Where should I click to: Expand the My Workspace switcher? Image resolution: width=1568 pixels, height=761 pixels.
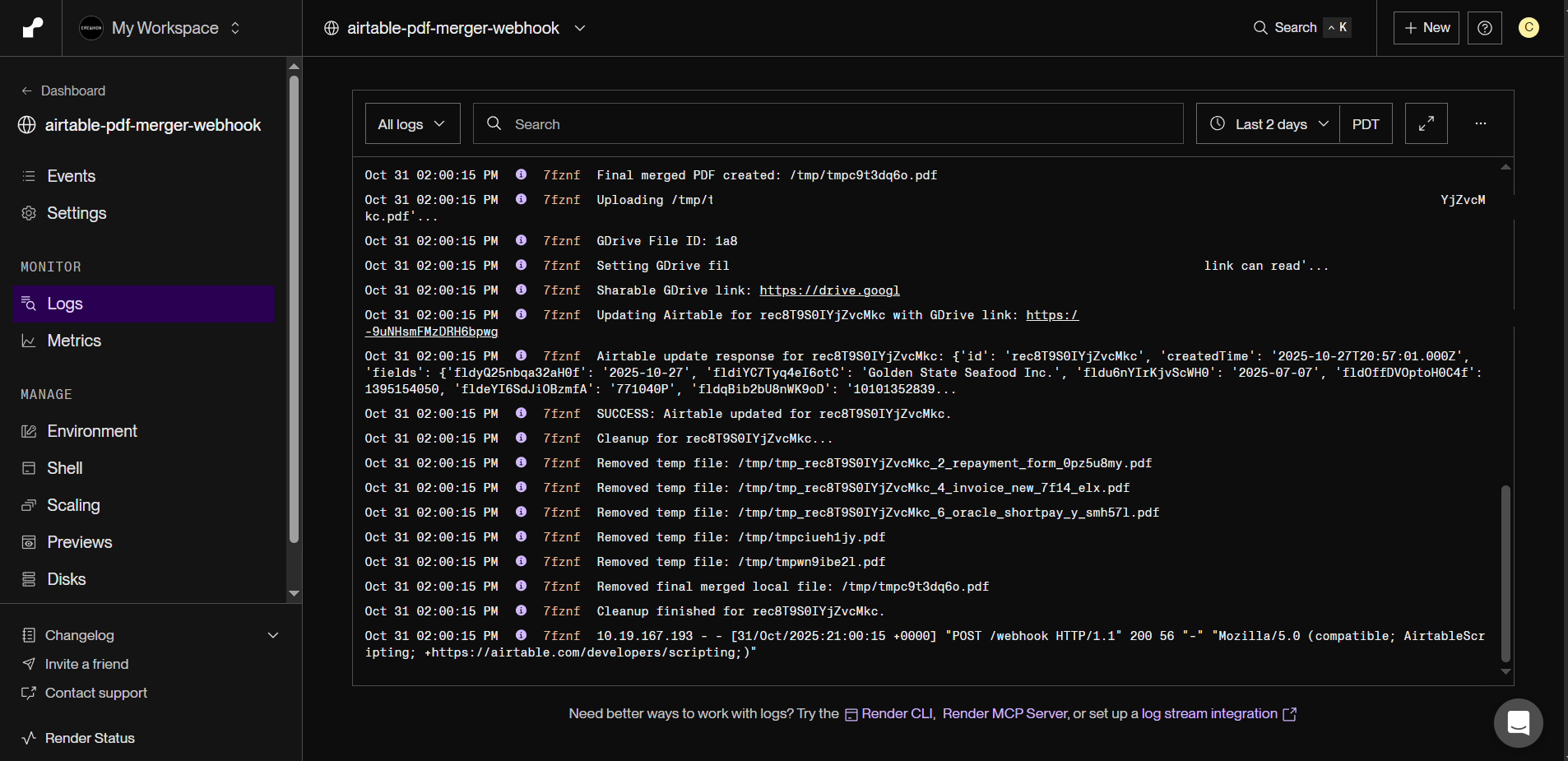[x=161, y=28]
